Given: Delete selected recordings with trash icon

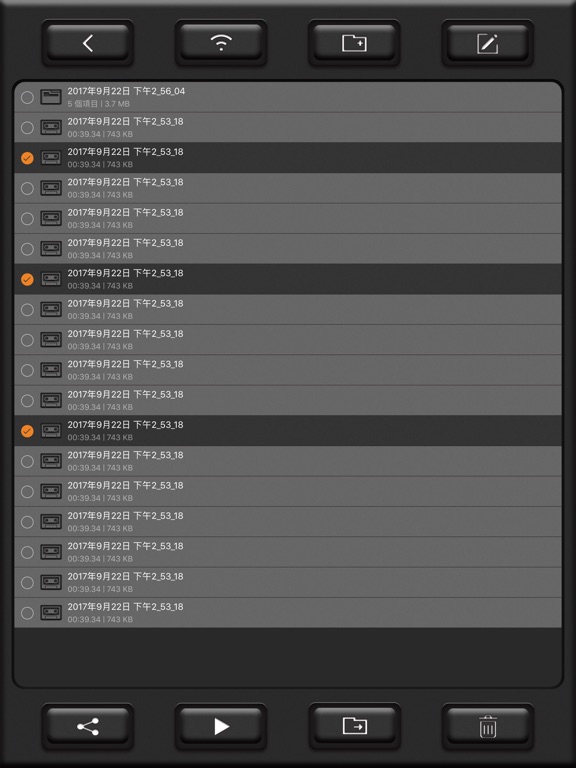Looking at the screenshot, I should point(487,726).
